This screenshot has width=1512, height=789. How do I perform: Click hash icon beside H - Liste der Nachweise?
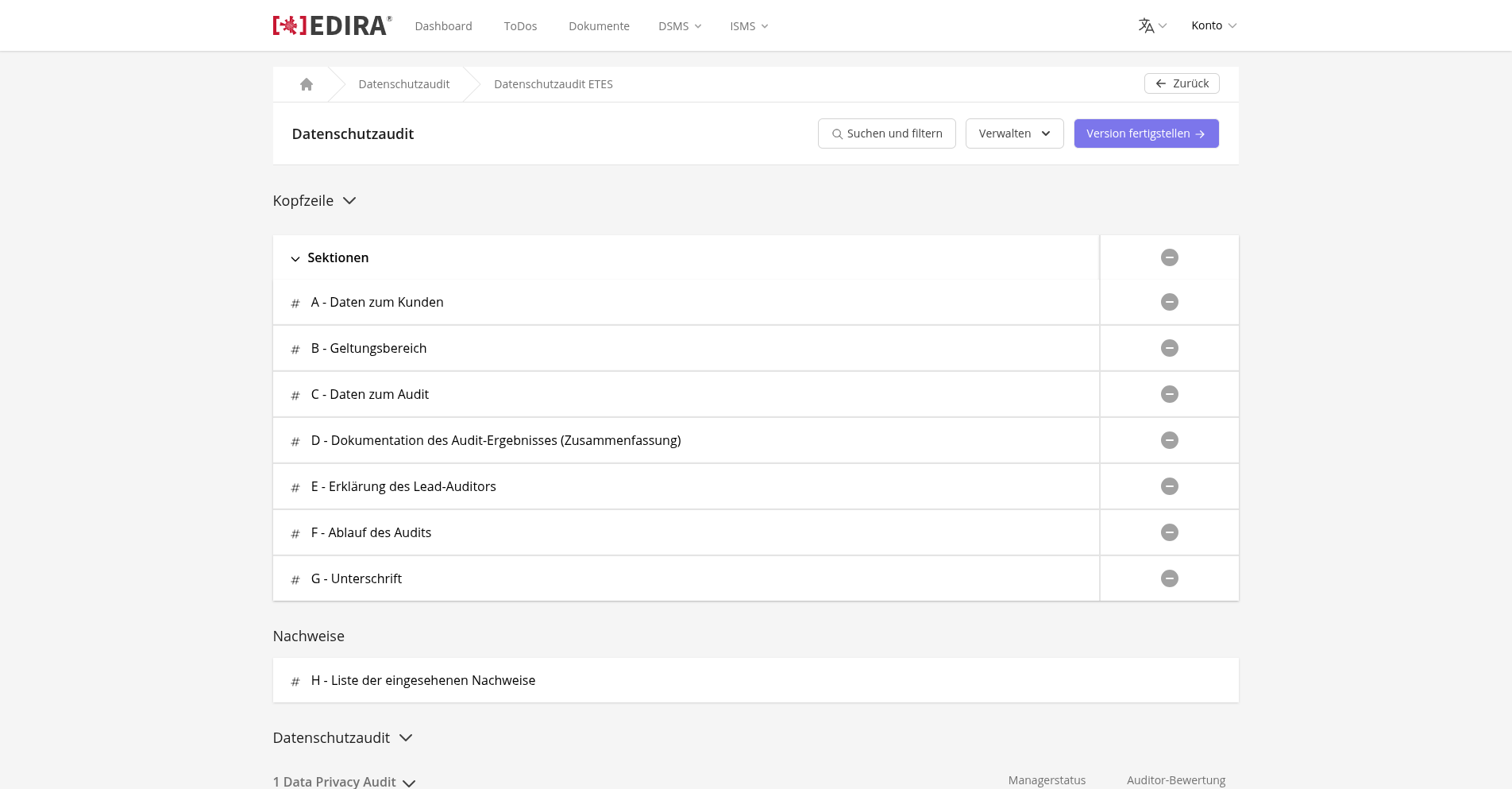(x=295, y=682)
